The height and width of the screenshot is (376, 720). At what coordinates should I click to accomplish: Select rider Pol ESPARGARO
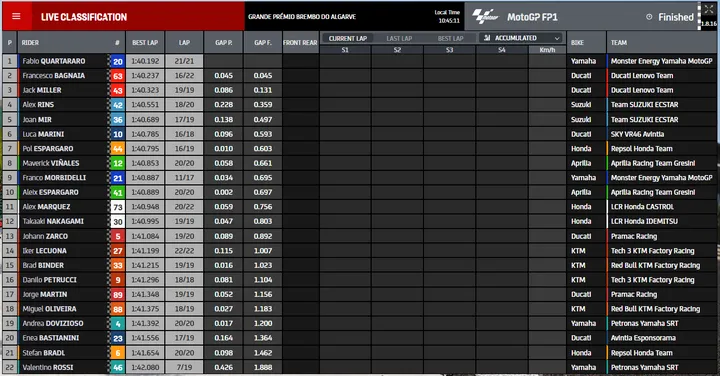pyautogui.click(x=48, y=149)
